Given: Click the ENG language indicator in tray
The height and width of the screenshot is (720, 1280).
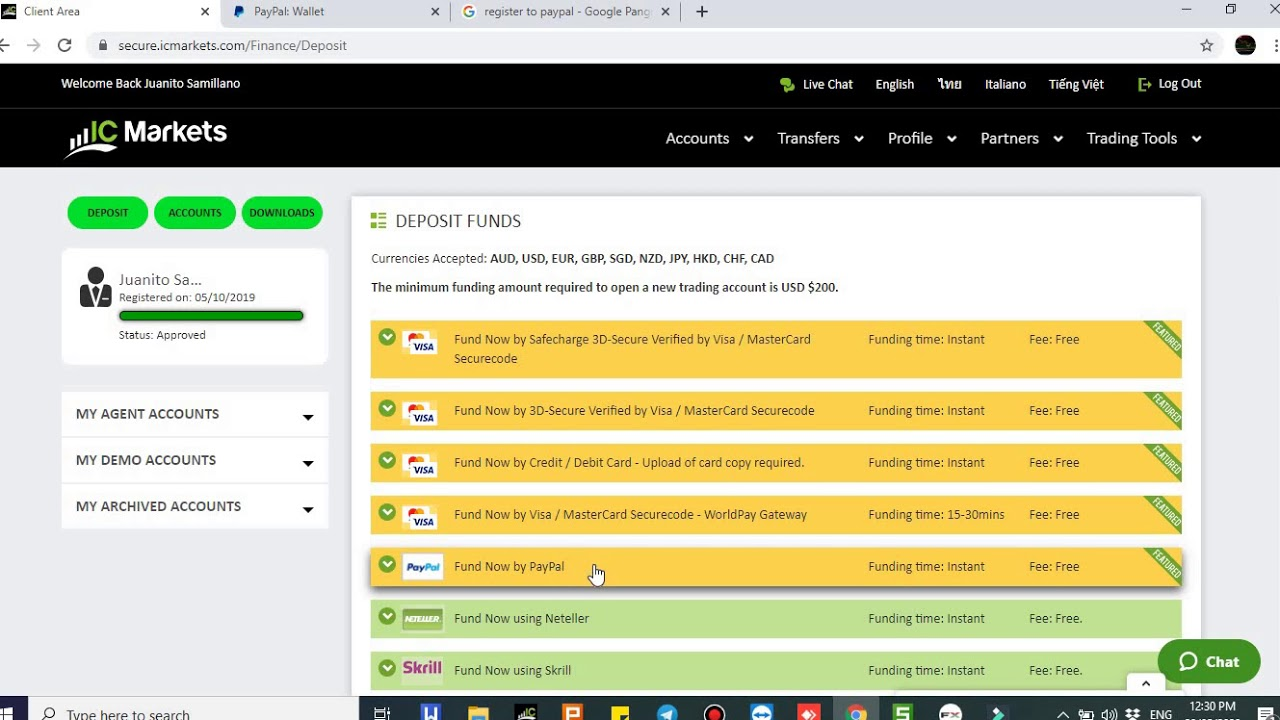Looking at the screenshot, I should (1161, 714).
